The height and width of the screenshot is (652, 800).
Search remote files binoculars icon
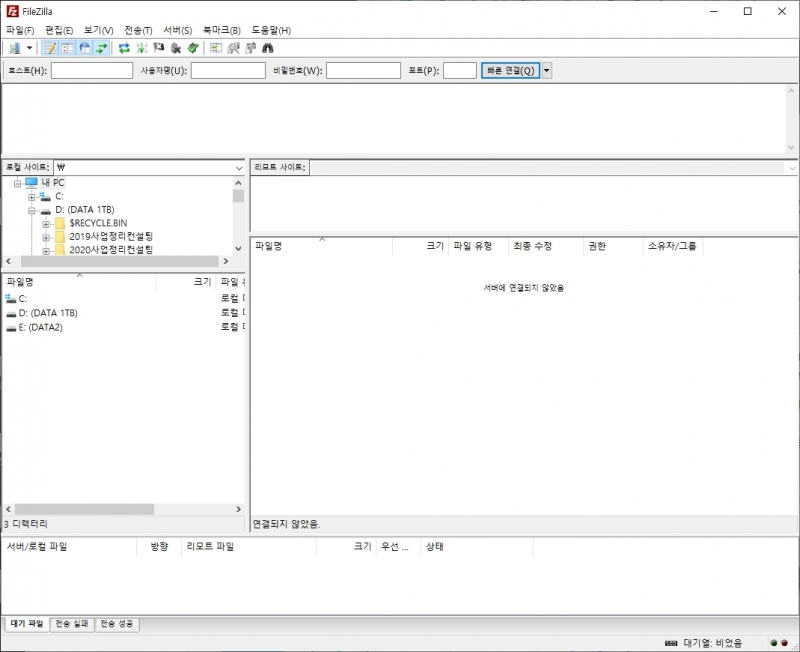pos(268,48)
